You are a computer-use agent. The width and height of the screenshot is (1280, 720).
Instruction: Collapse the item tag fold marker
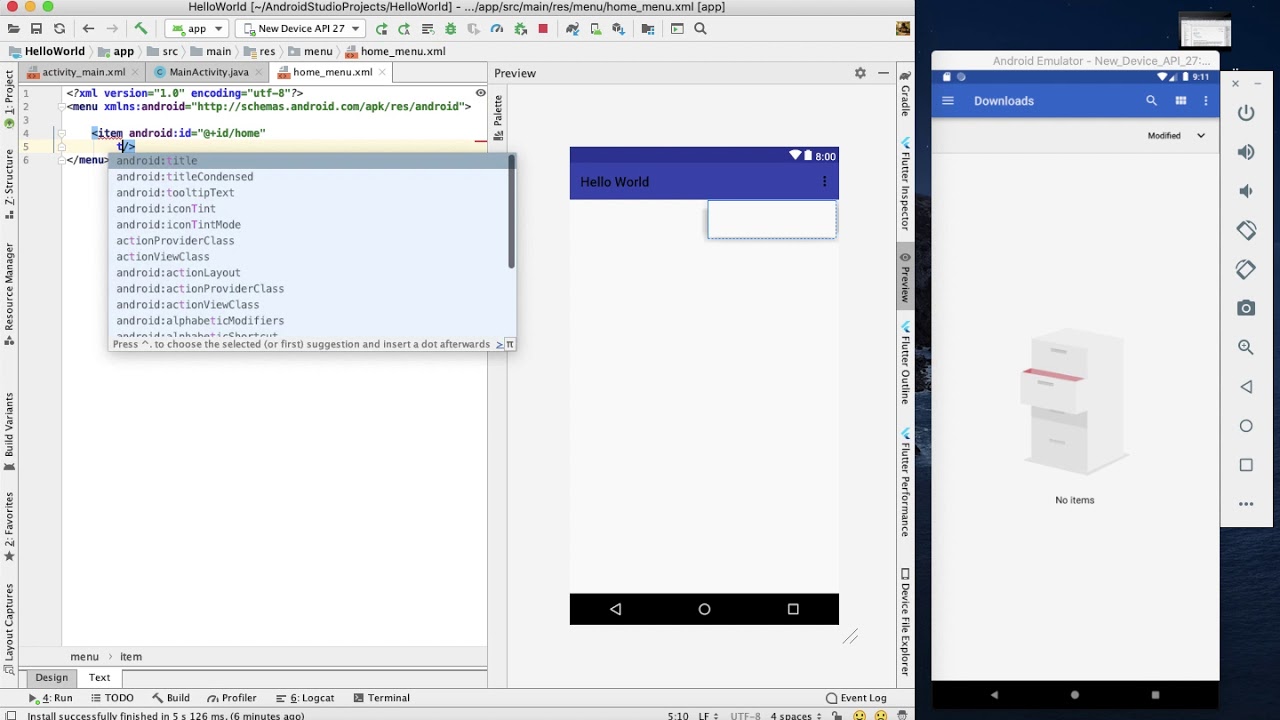pyautogui.click(x=62, y=133)
